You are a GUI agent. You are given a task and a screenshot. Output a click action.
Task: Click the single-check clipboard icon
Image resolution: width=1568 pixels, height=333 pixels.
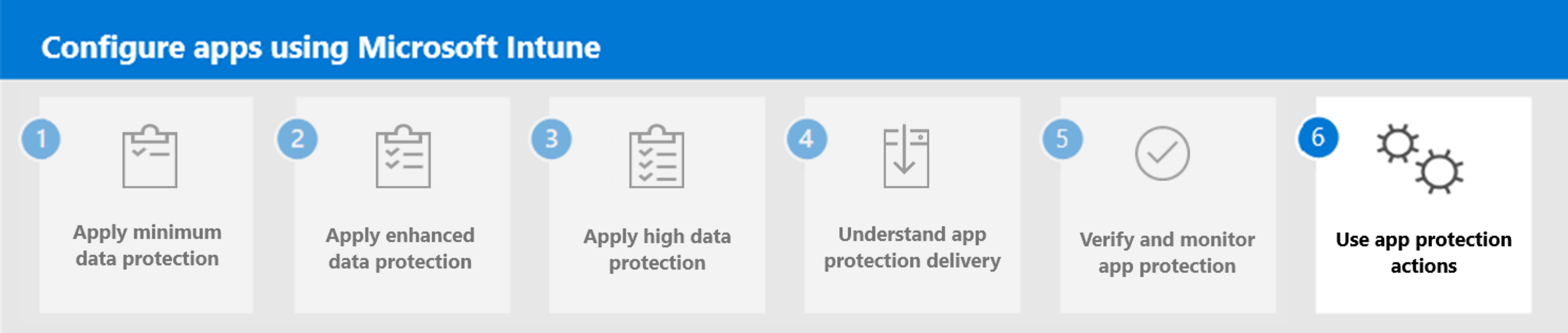click(x=150, y=157)
